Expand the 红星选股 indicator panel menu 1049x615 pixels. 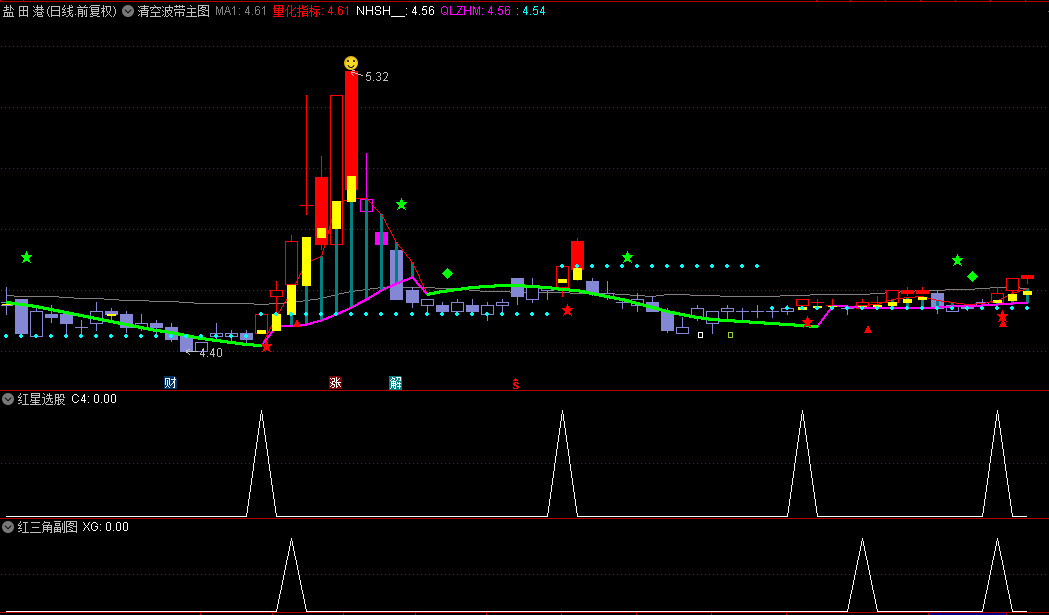coord(9,399)
